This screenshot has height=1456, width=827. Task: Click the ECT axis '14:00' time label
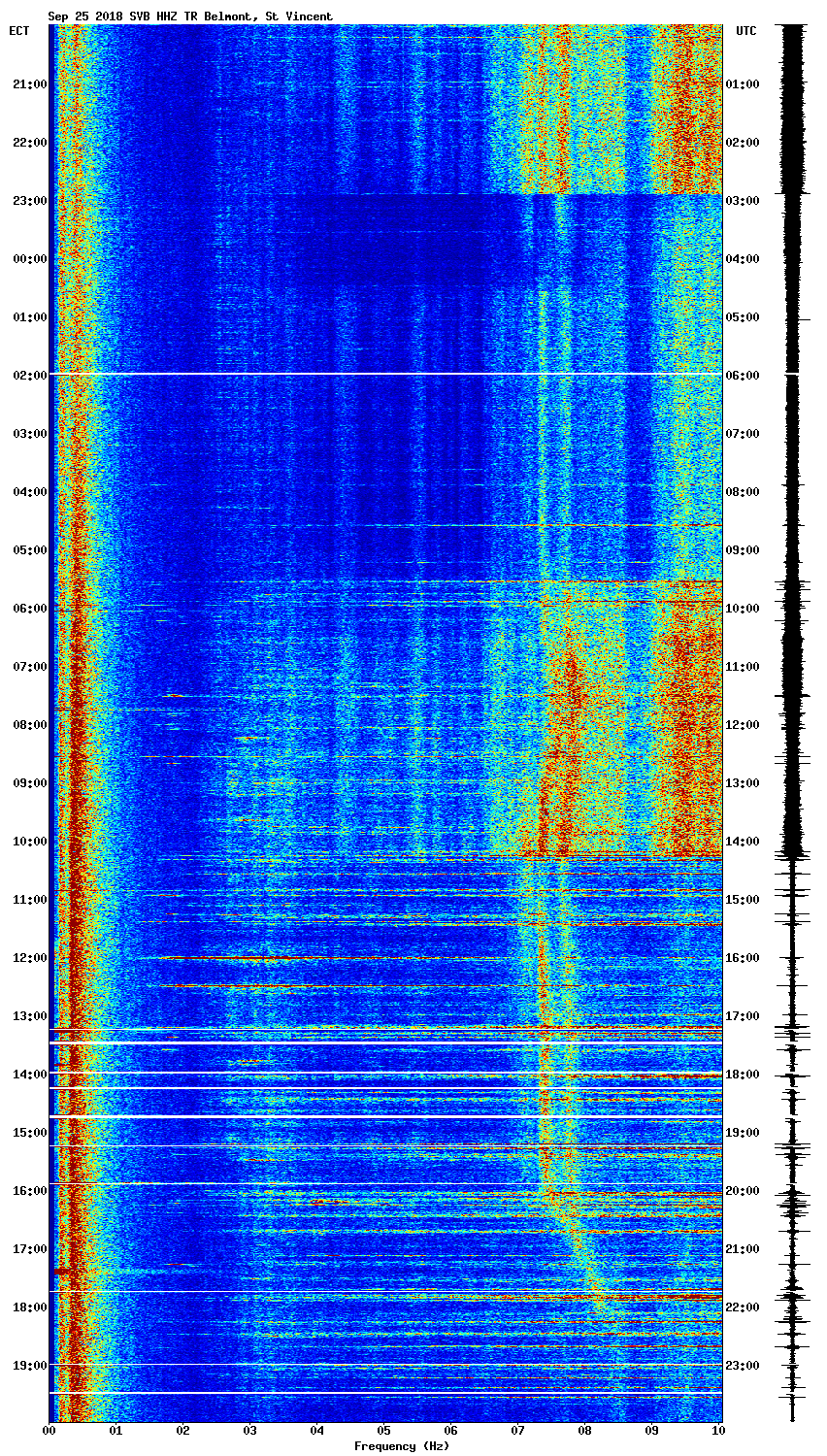coord(29,1075)
